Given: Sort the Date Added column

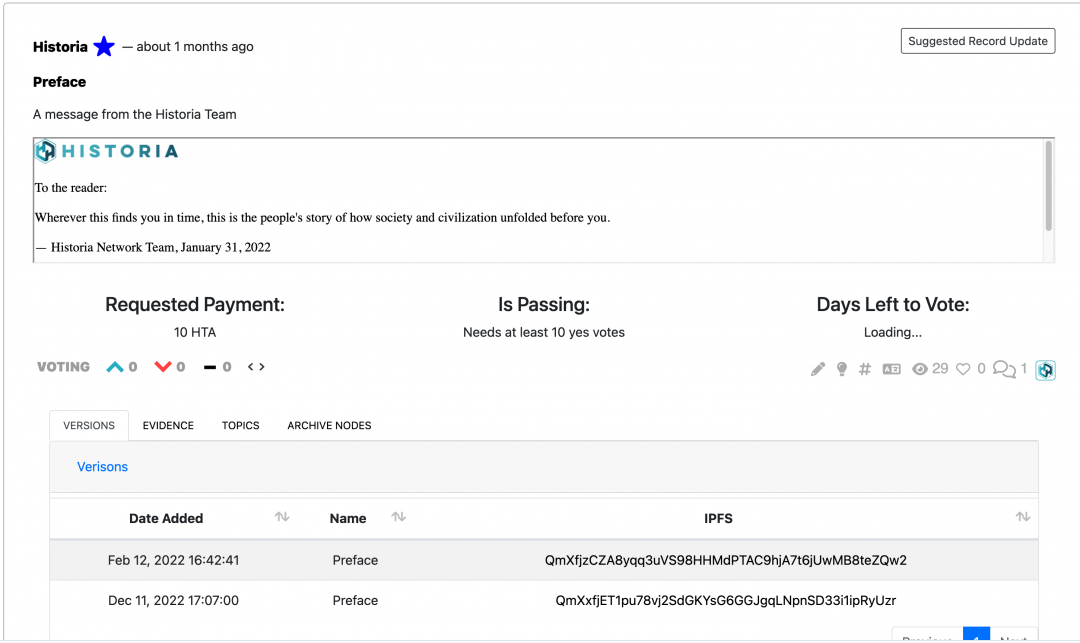Looking at the screenshot, I should pos(281,517).
